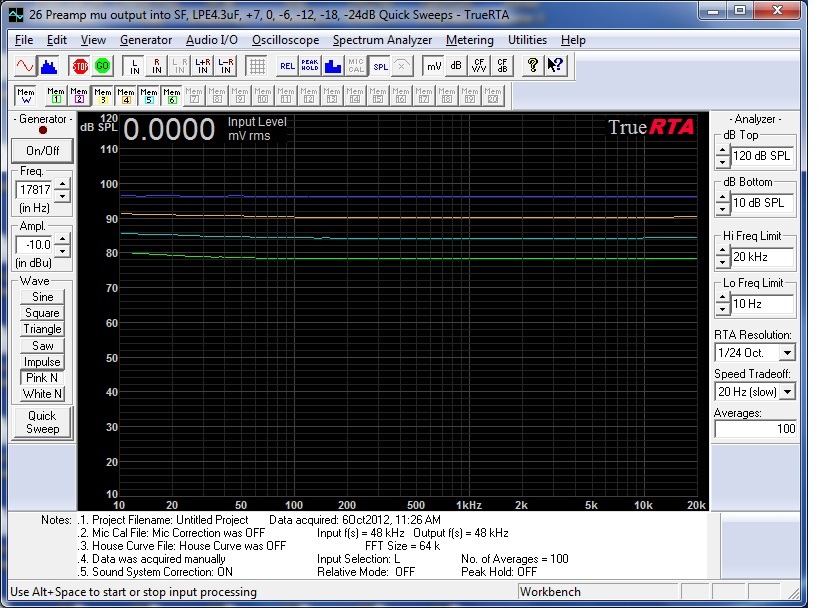Toggle PEAK HOLD mode
This screenshot has width=819, height=608.
tap(310, 66)
